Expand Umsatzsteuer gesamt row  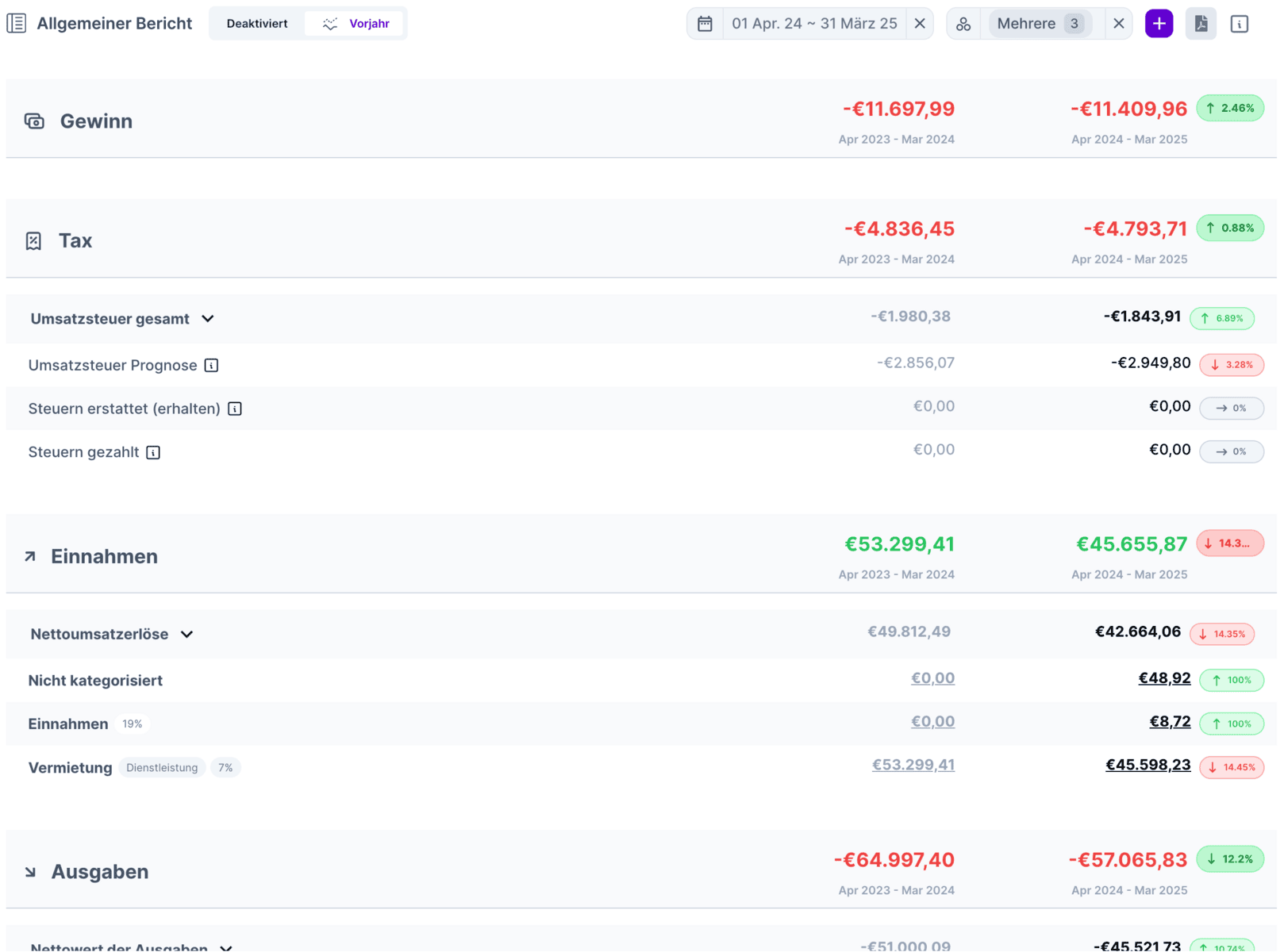pos(208,319)
